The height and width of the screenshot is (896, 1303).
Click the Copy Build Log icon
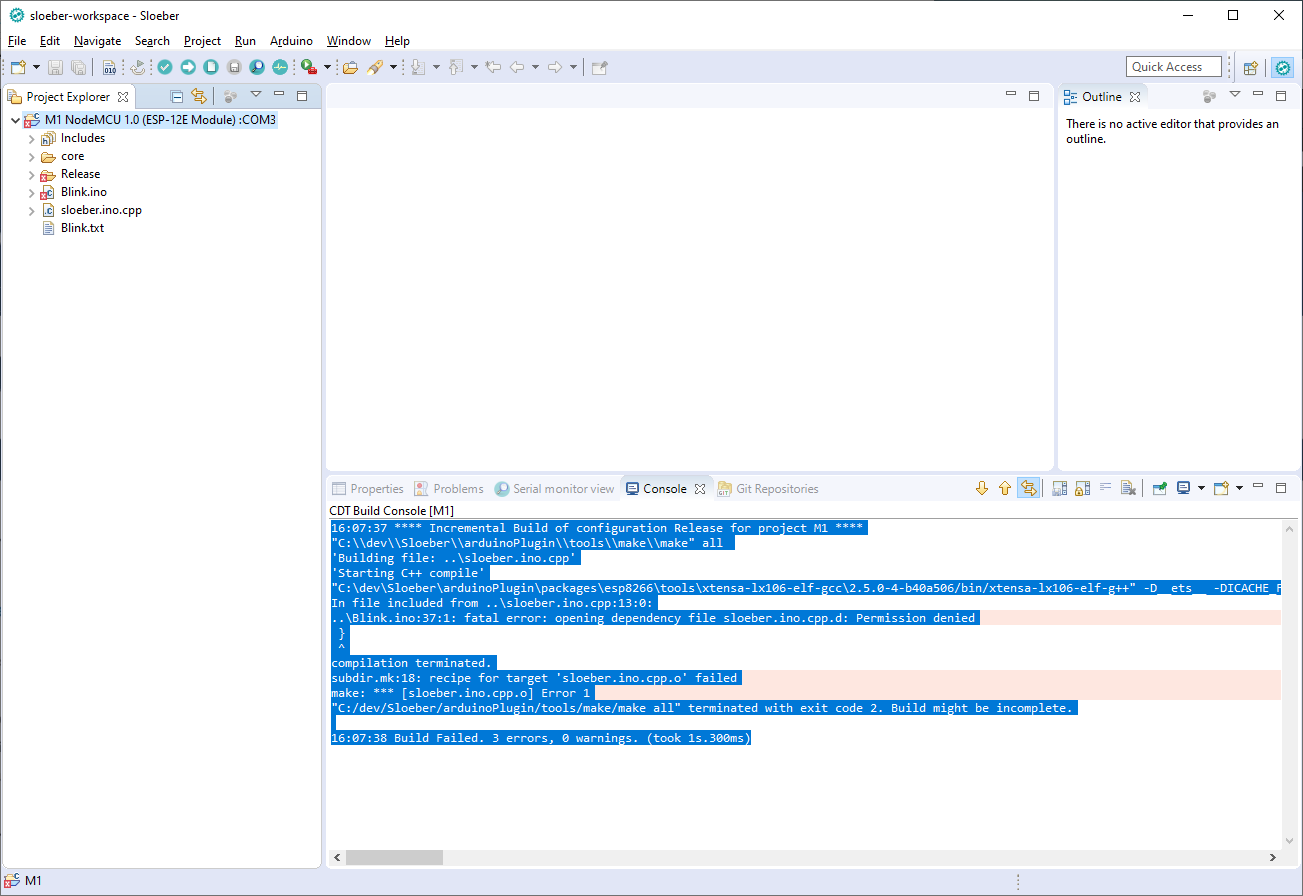[x=1059, y=488]
